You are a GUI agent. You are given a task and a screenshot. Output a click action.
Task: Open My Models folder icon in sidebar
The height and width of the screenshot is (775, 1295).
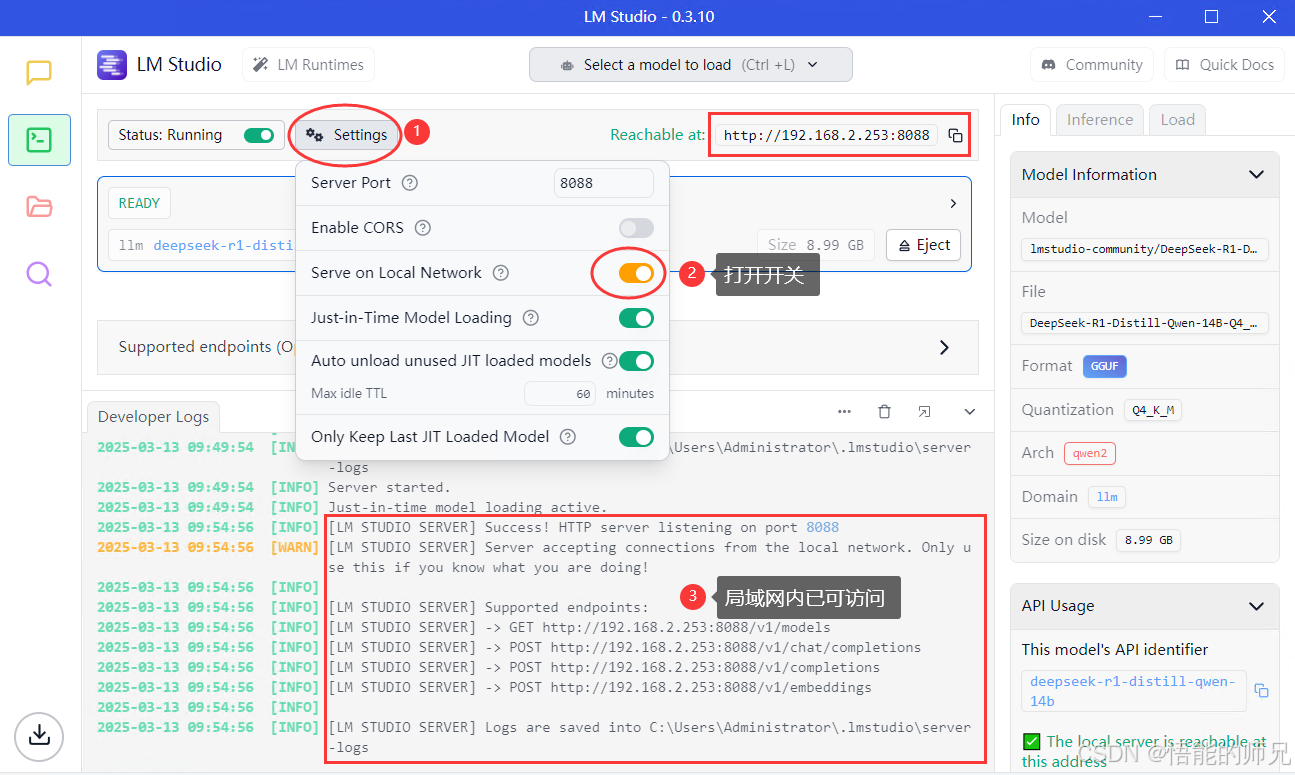pyautogui.click(x=39, y=207)
